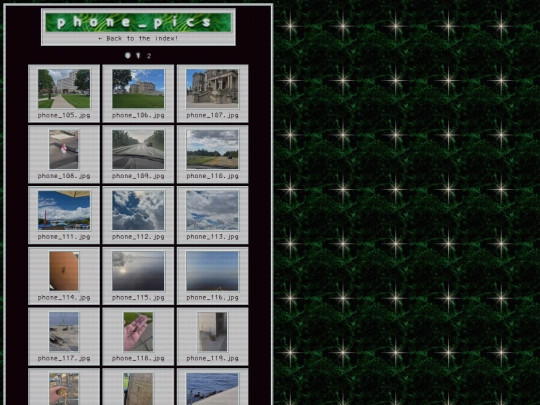Viewport: 540px width, 405px height.
Task: Open the phone_115.jpg water reflection photo
Action: click(x=138, y=271)
